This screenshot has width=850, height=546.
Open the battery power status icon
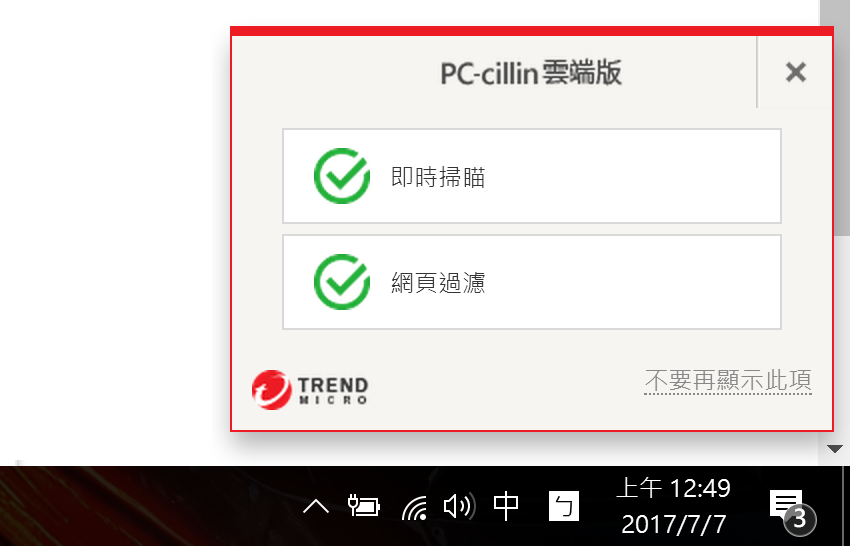364,506
